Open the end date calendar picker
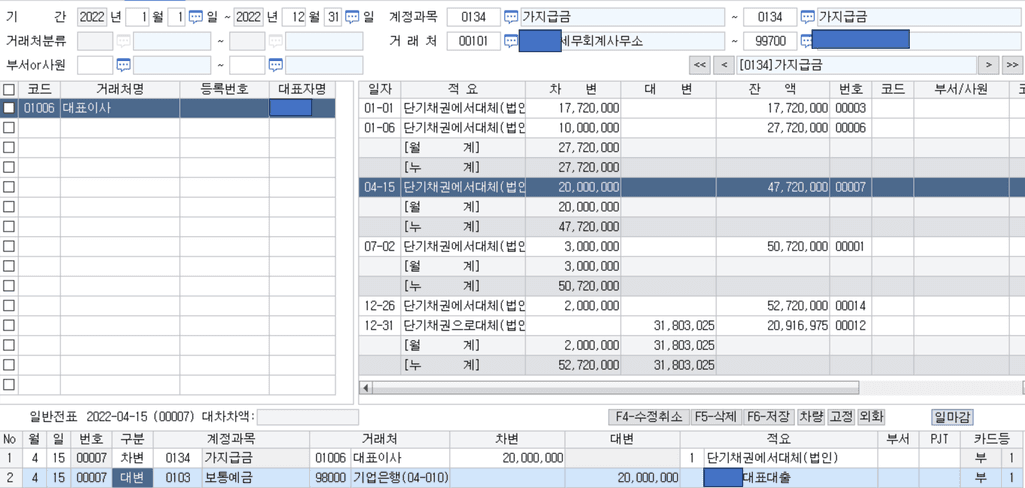 pyautogui.click(x=352, y=17)
